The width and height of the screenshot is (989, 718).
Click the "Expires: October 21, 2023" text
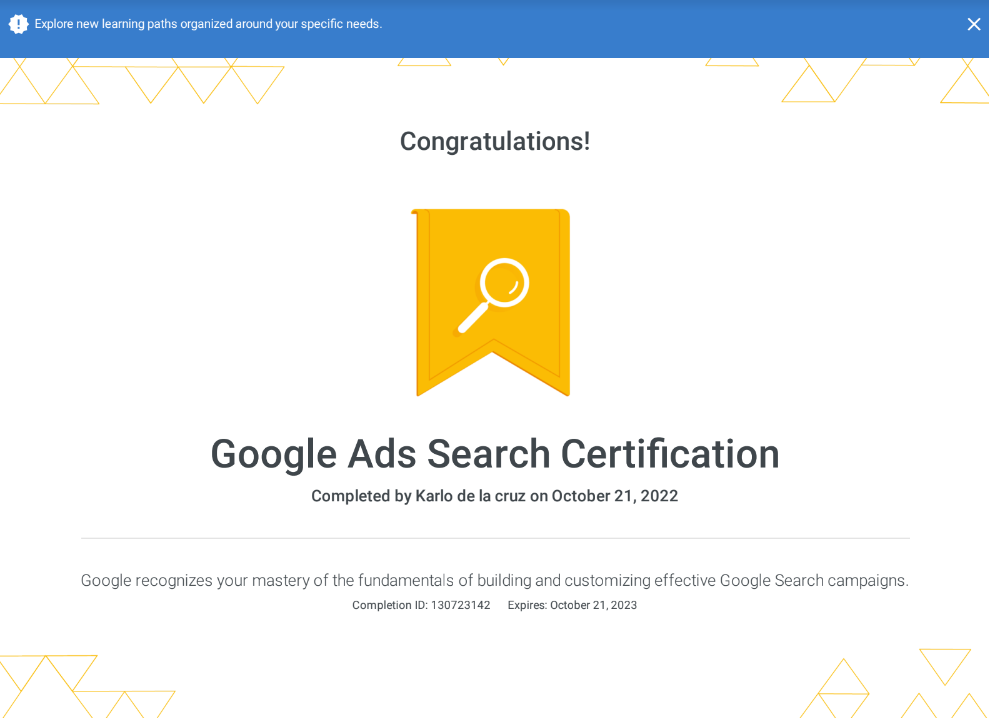tap(572, 605)
